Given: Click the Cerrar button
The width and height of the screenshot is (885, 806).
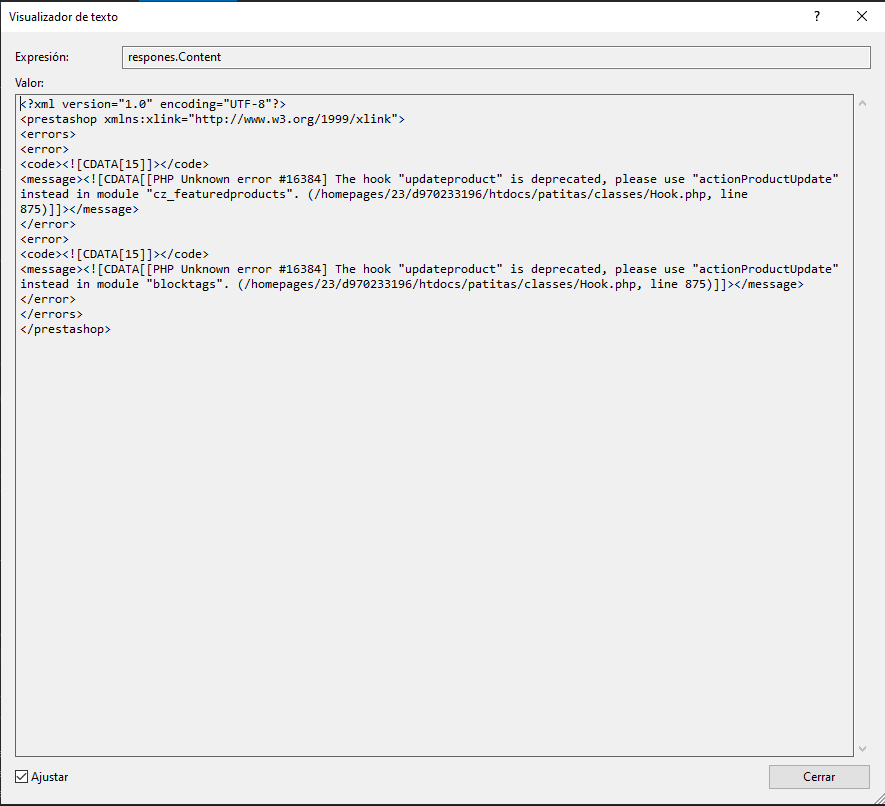Looking at the screenshot, I should click(x=819, y=777).
